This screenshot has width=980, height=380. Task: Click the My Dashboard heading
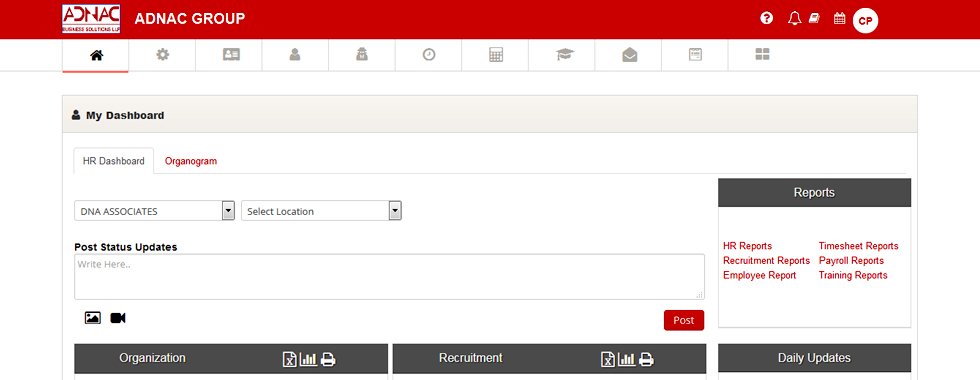pos(125,116)
